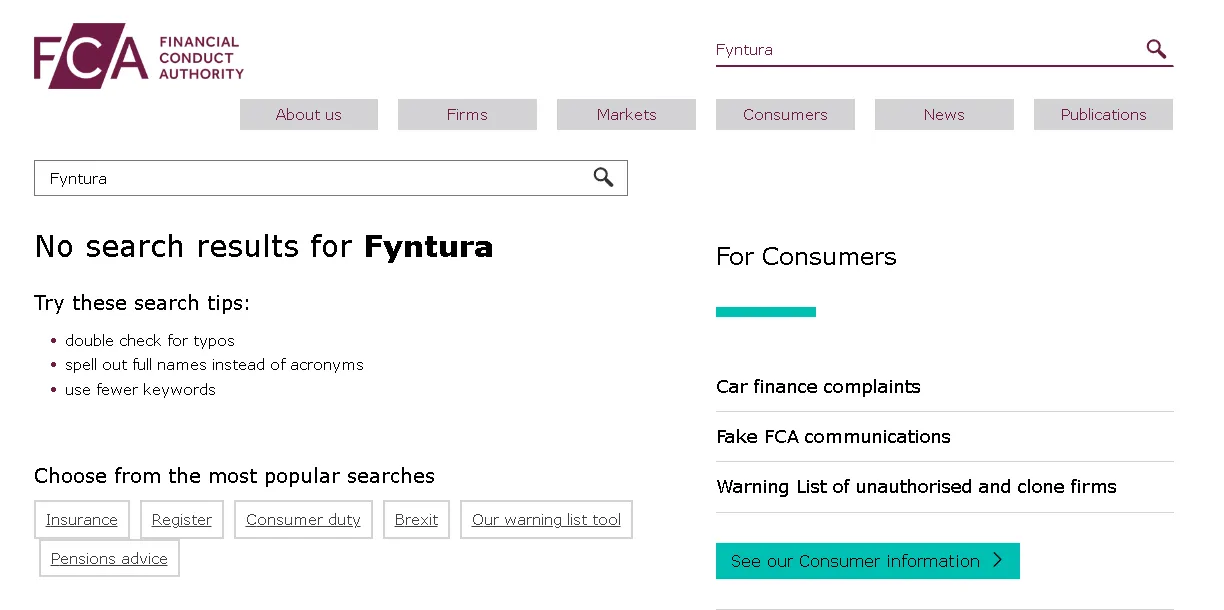Click the spell out full names tip

click(x=214, y=365)
